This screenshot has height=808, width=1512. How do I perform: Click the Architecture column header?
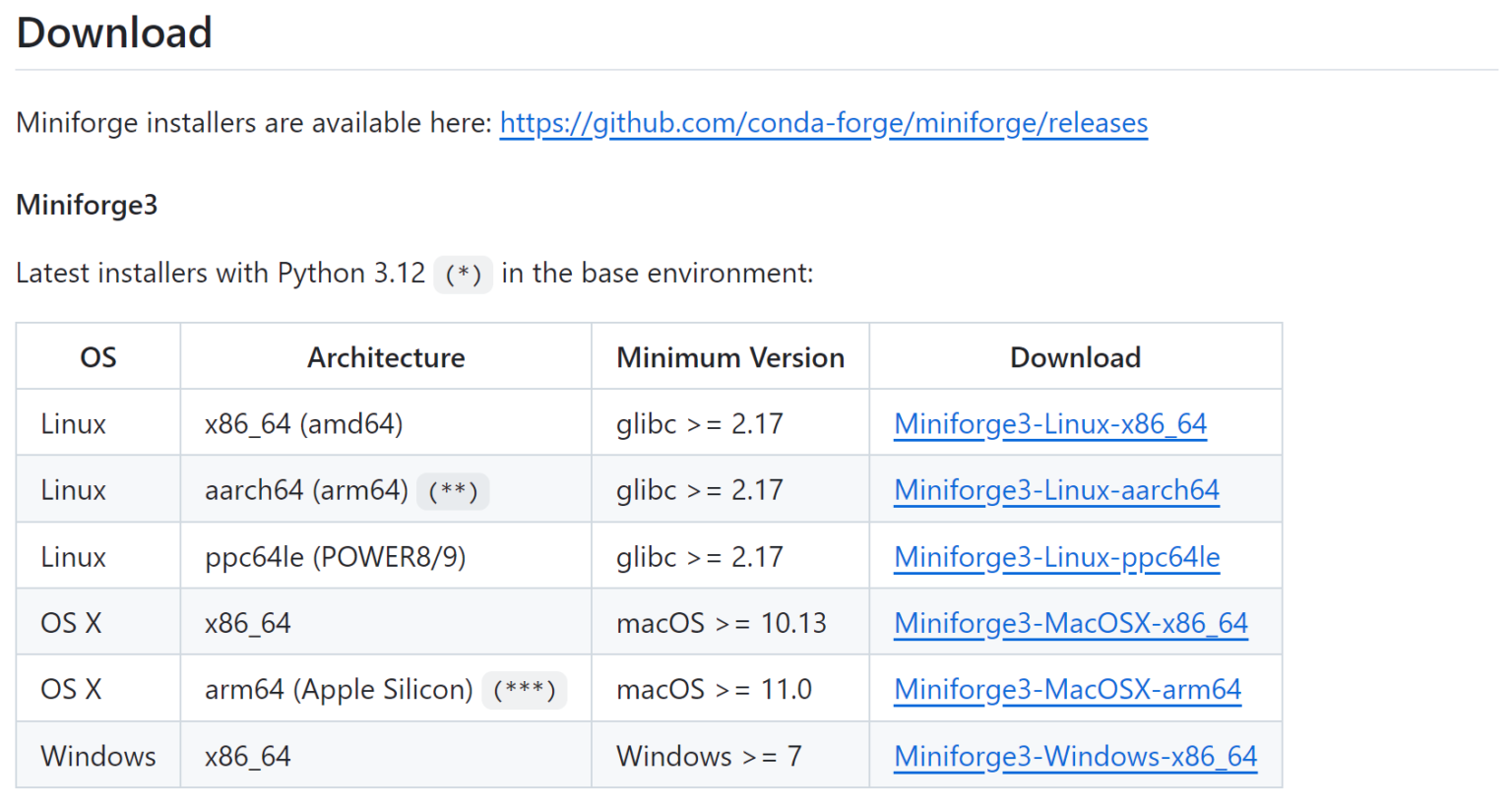coord(385,356)
